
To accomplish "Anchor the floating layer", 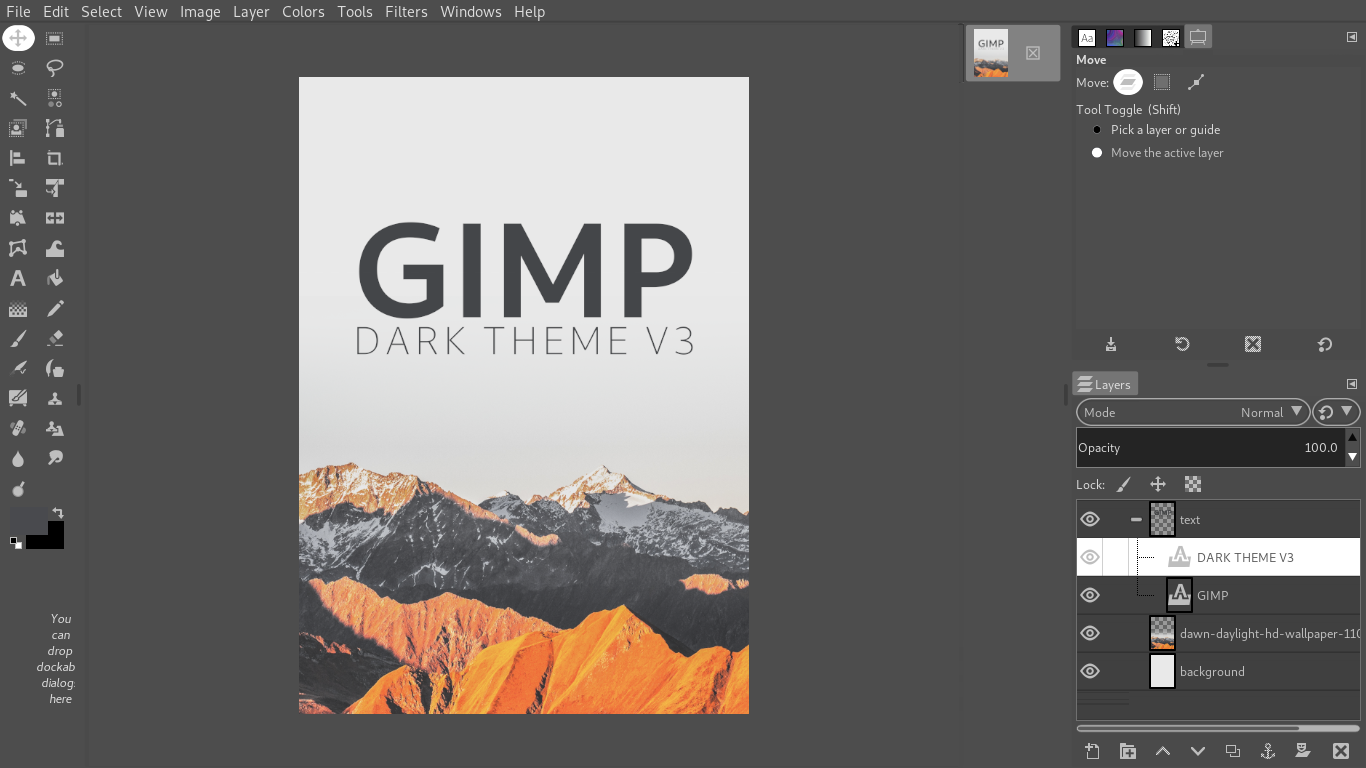I will coord(1268,751).
